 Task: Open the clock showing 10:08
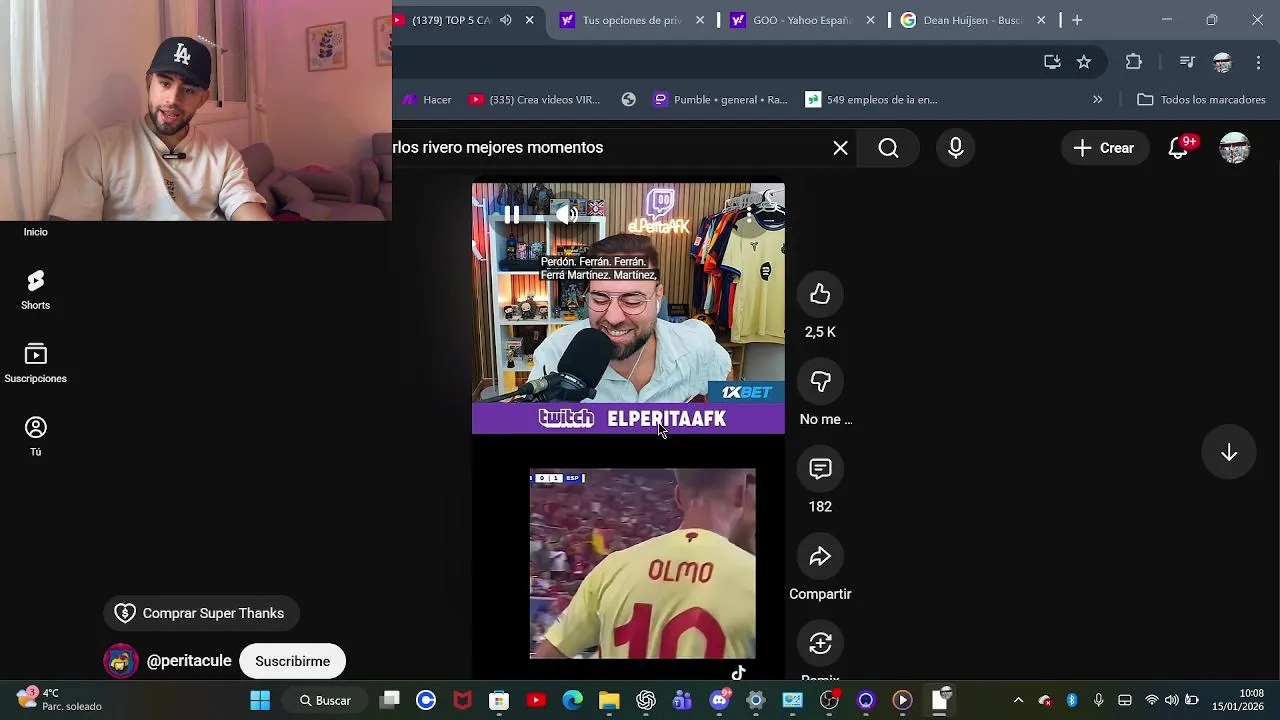tap(1238, 700)
